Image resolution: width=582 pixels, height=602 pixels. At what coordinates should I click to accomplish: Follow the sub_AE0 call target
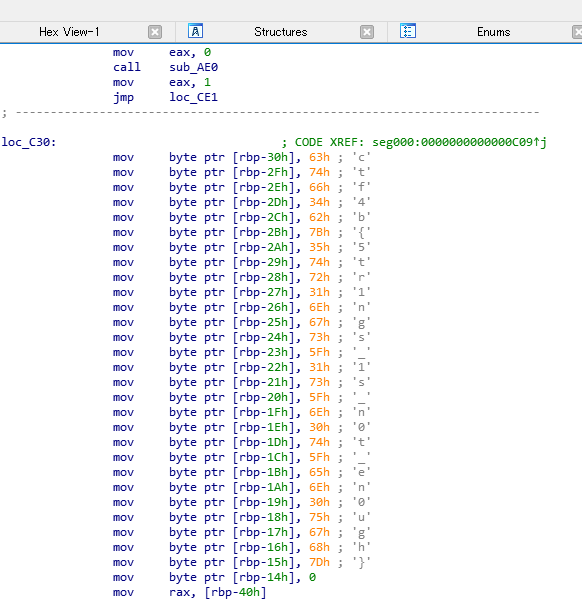point(193,67)
